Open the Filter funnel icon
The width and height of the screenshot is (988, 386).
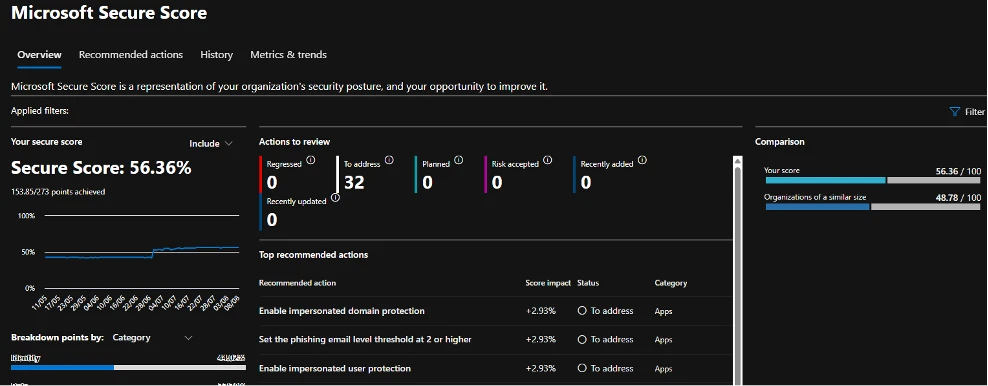955,111
